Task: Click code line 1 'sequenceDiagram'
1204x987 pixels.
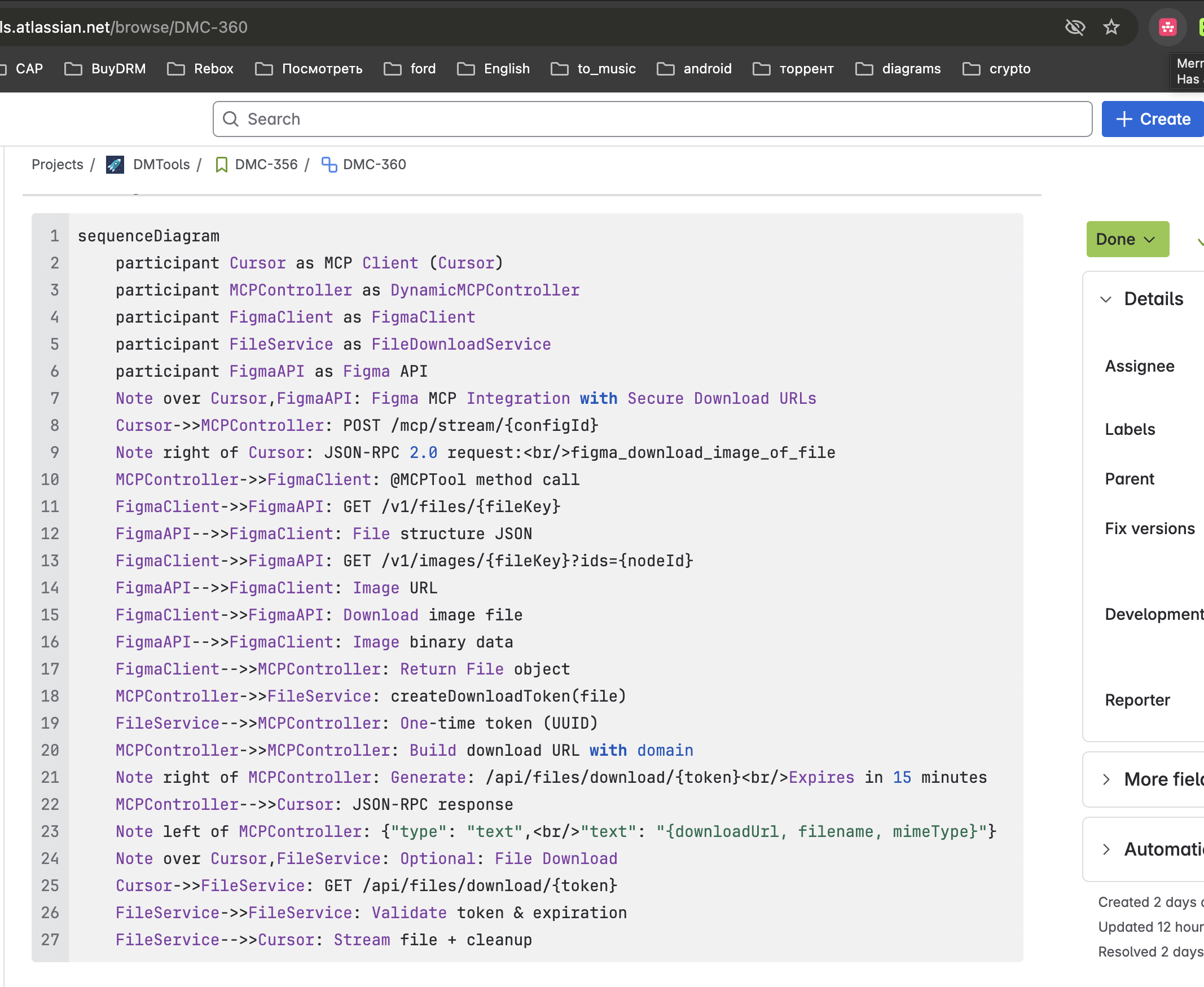Action: tap(148, 236)
